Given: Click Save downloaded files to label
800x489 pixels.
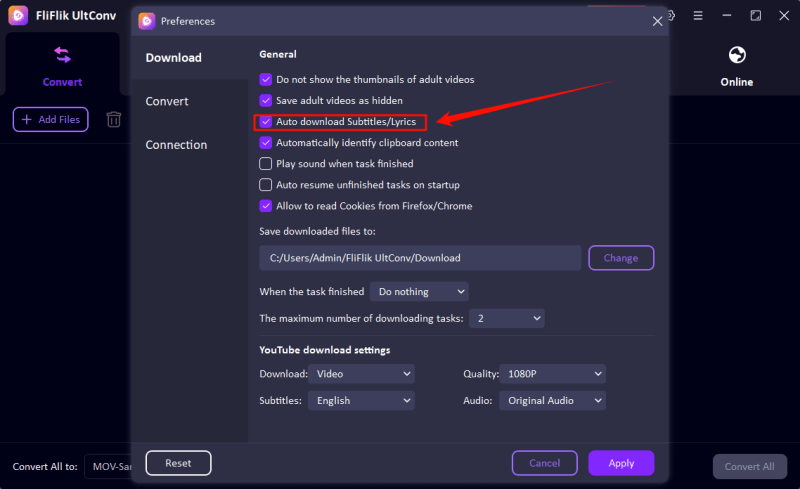Looking at the screenshot, I should coord(317,231).
